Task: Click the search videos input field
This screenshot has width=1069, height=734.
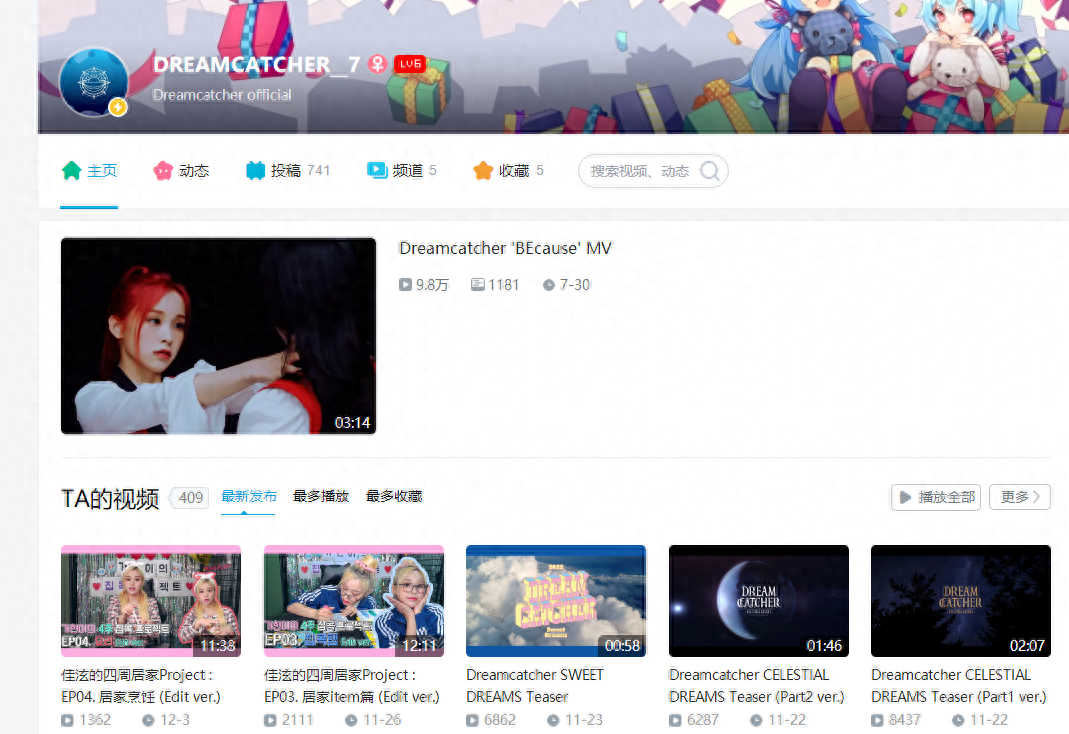Action: point(640,171)
